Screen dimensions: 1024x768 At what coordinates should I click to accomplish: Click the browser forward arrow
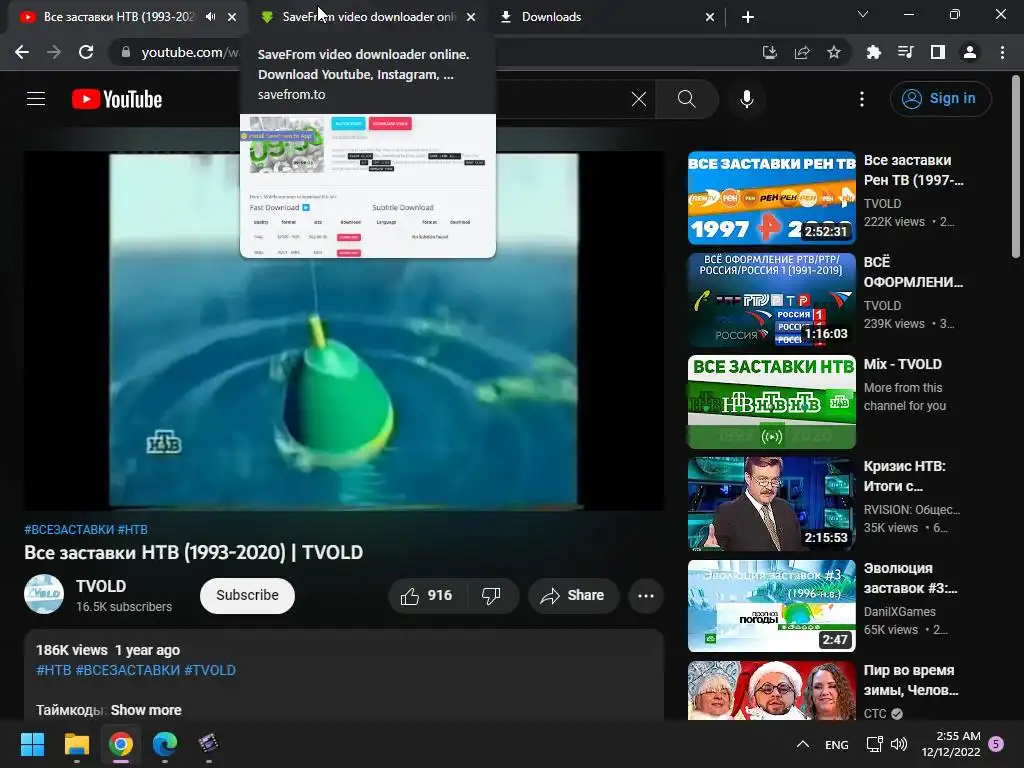(x=54, y=52)
